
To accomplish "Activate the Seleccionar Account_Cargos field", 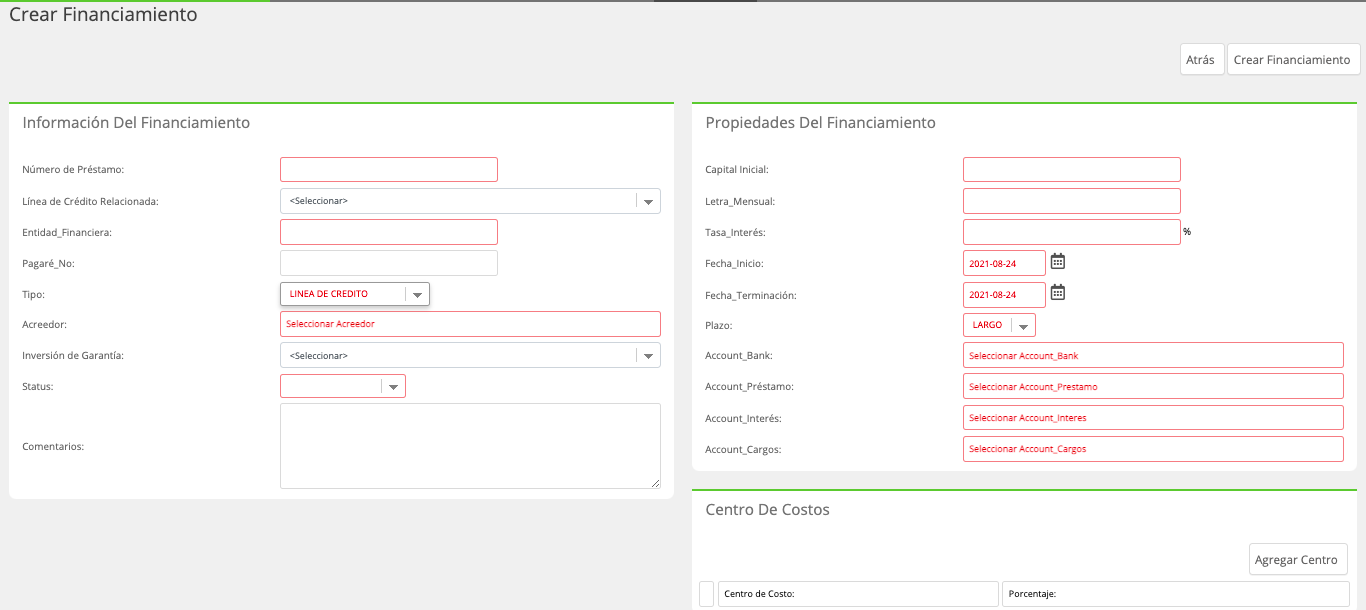I will coord(1153,449).
